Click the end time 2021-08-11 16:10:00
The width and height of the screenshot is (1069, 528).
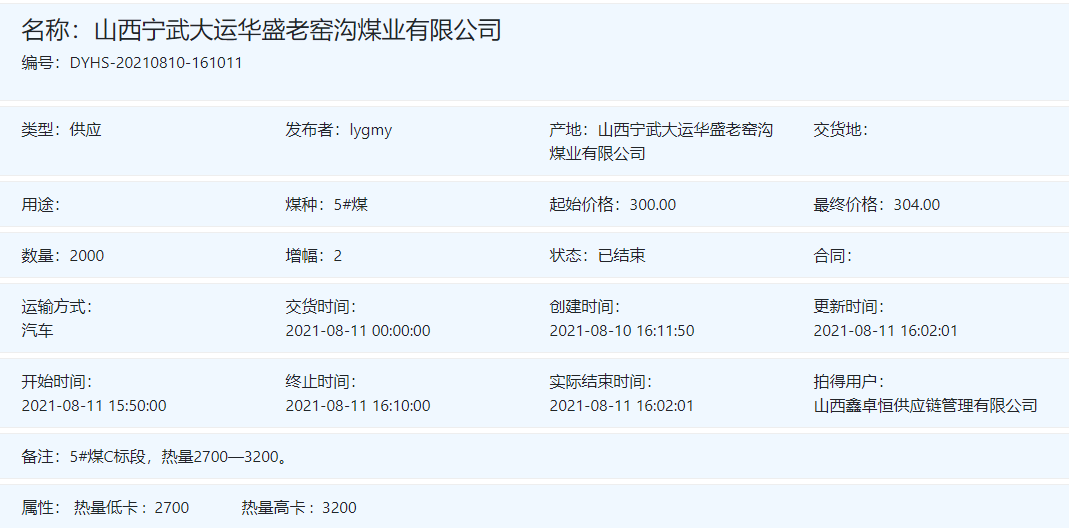click(358, 406)
